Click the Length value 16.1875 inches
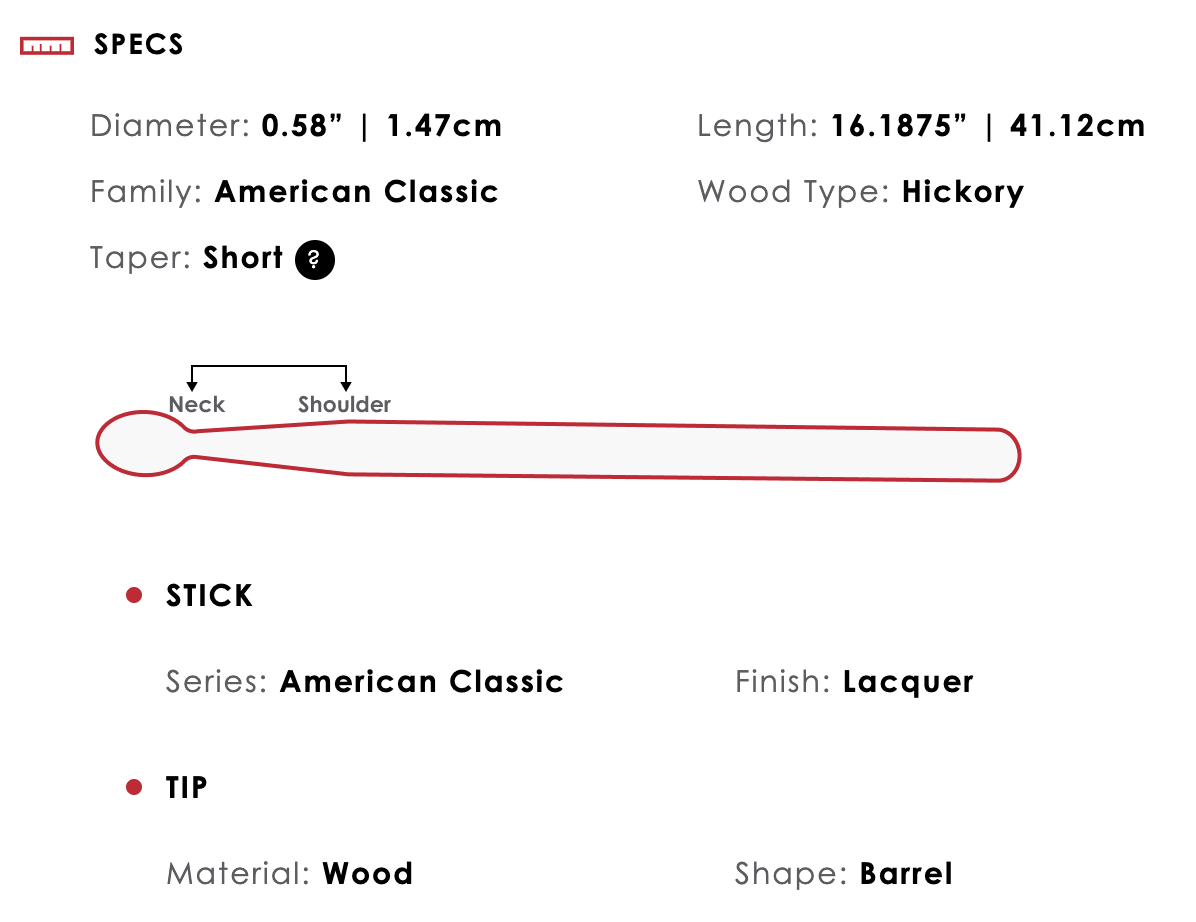Image resolution: width=1196 pixels, height=922 pixels. pos(899,126)
